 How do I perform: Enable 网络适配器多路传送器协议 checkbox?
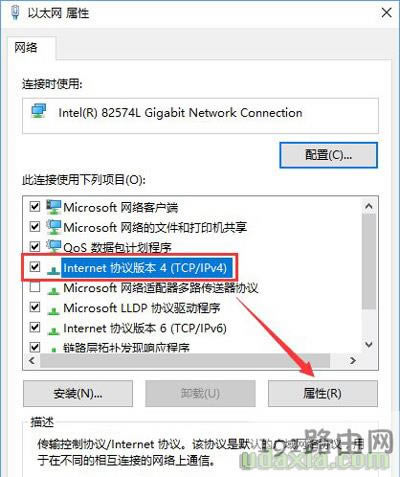pyautogui.click(x=35, y=287)
